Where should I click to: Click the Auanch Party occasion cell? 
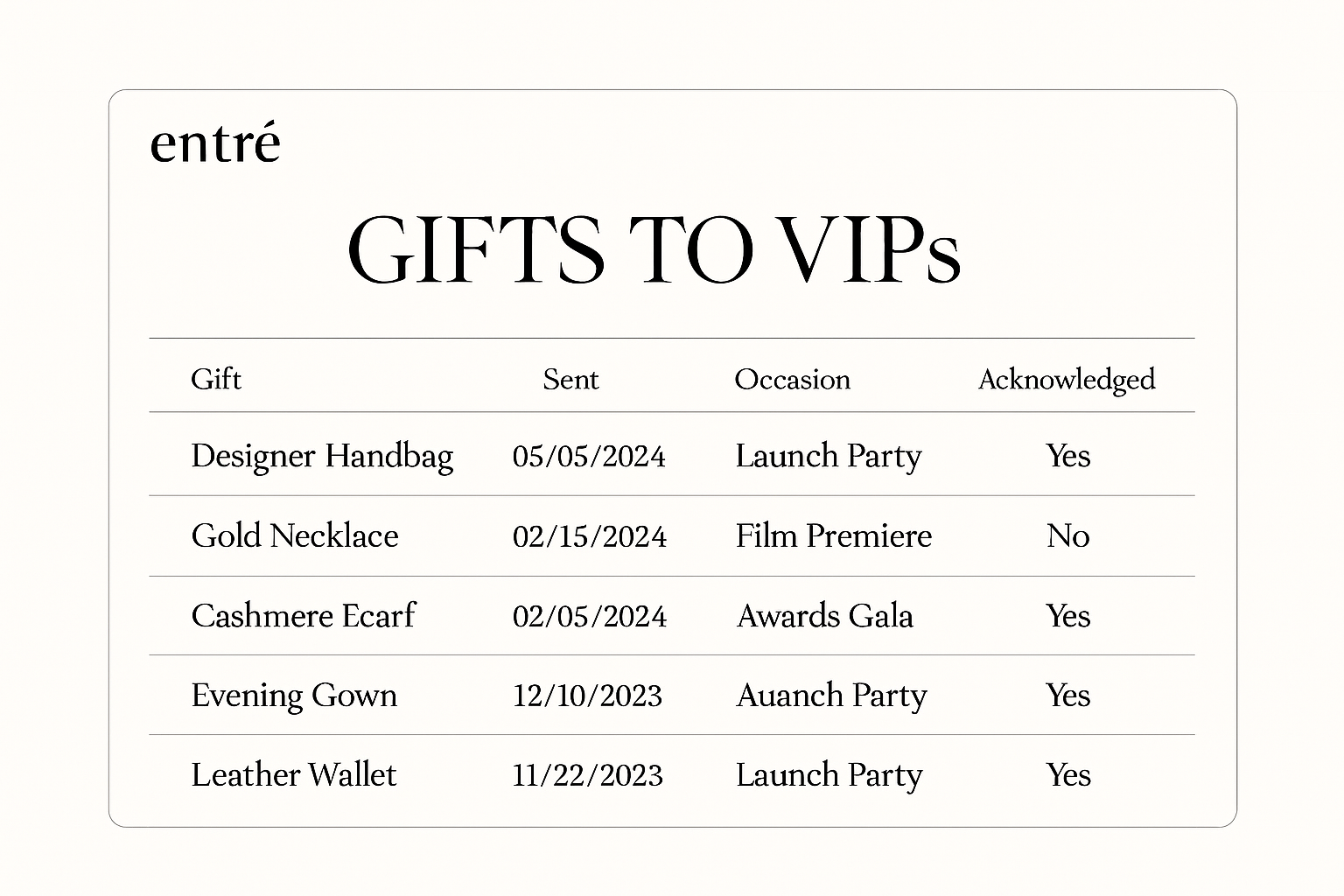(831, 695)
